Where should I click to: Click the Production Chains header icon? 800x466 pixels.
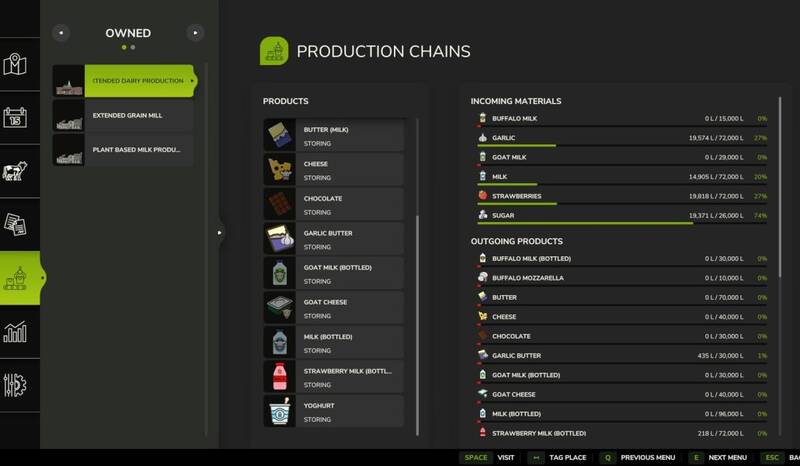[x=274, y=51]
